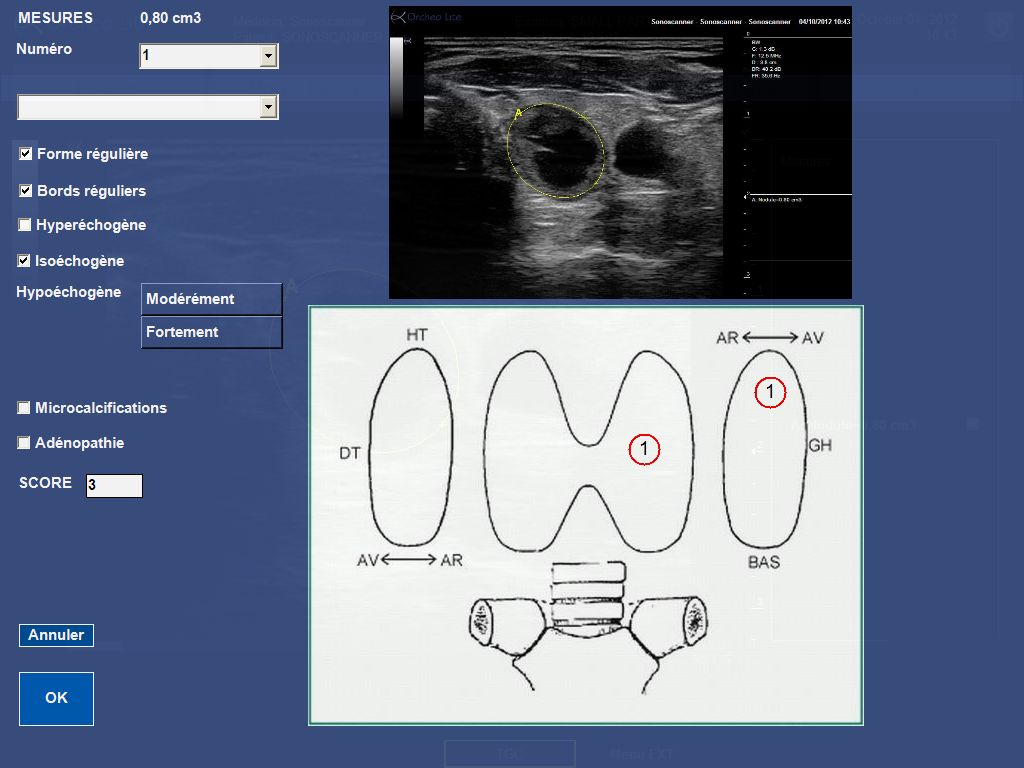Toggle the Isoéchogène checkbox
1024x768 pixels.
click(x=24, y=261)
